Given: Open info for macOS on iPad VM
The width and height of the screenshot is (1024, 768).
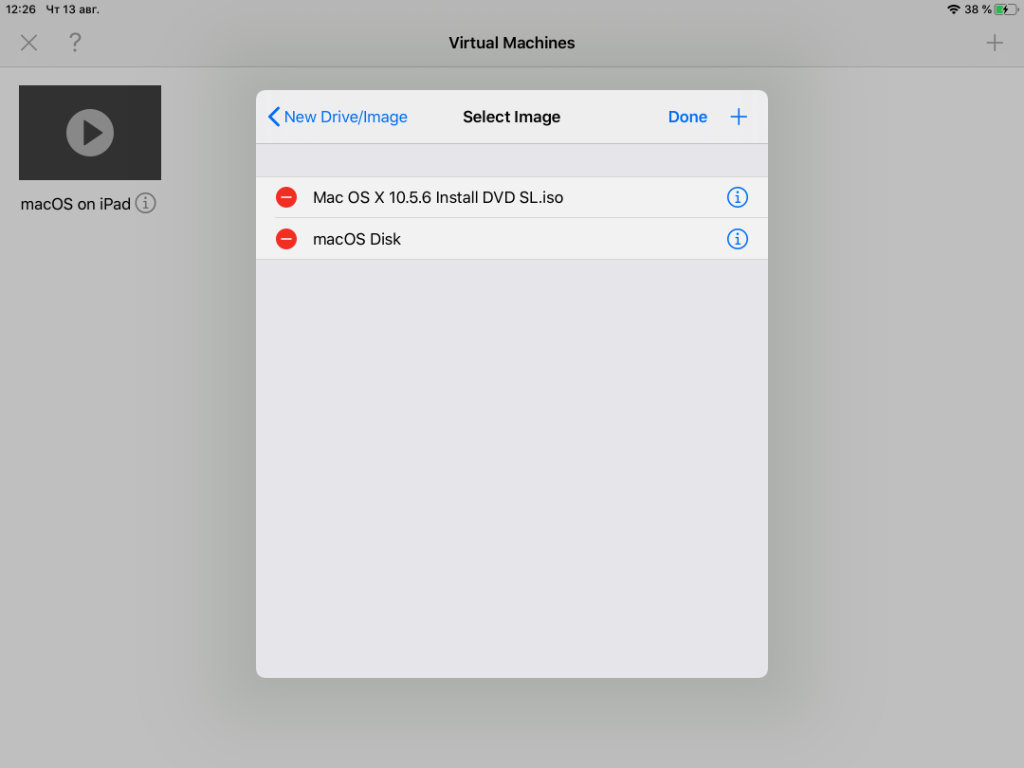Looking at the screenshot, I should [146, 203].
